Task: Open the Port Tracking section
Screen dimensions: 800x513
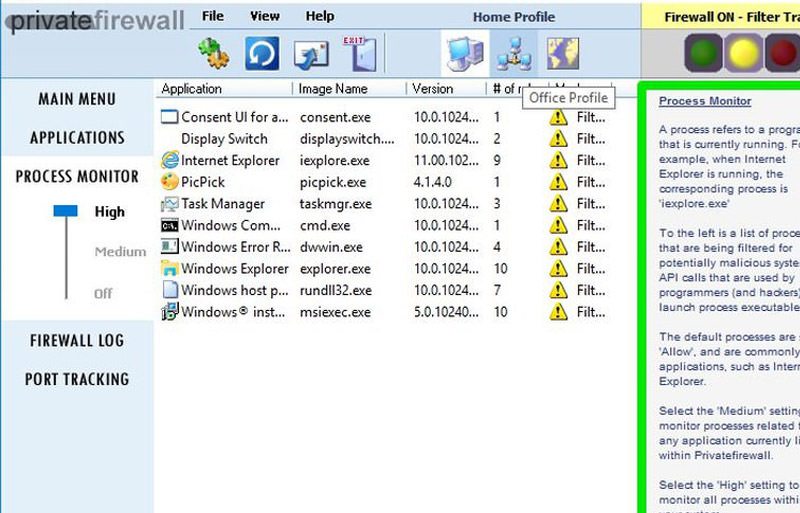Action: click(77, 379)
